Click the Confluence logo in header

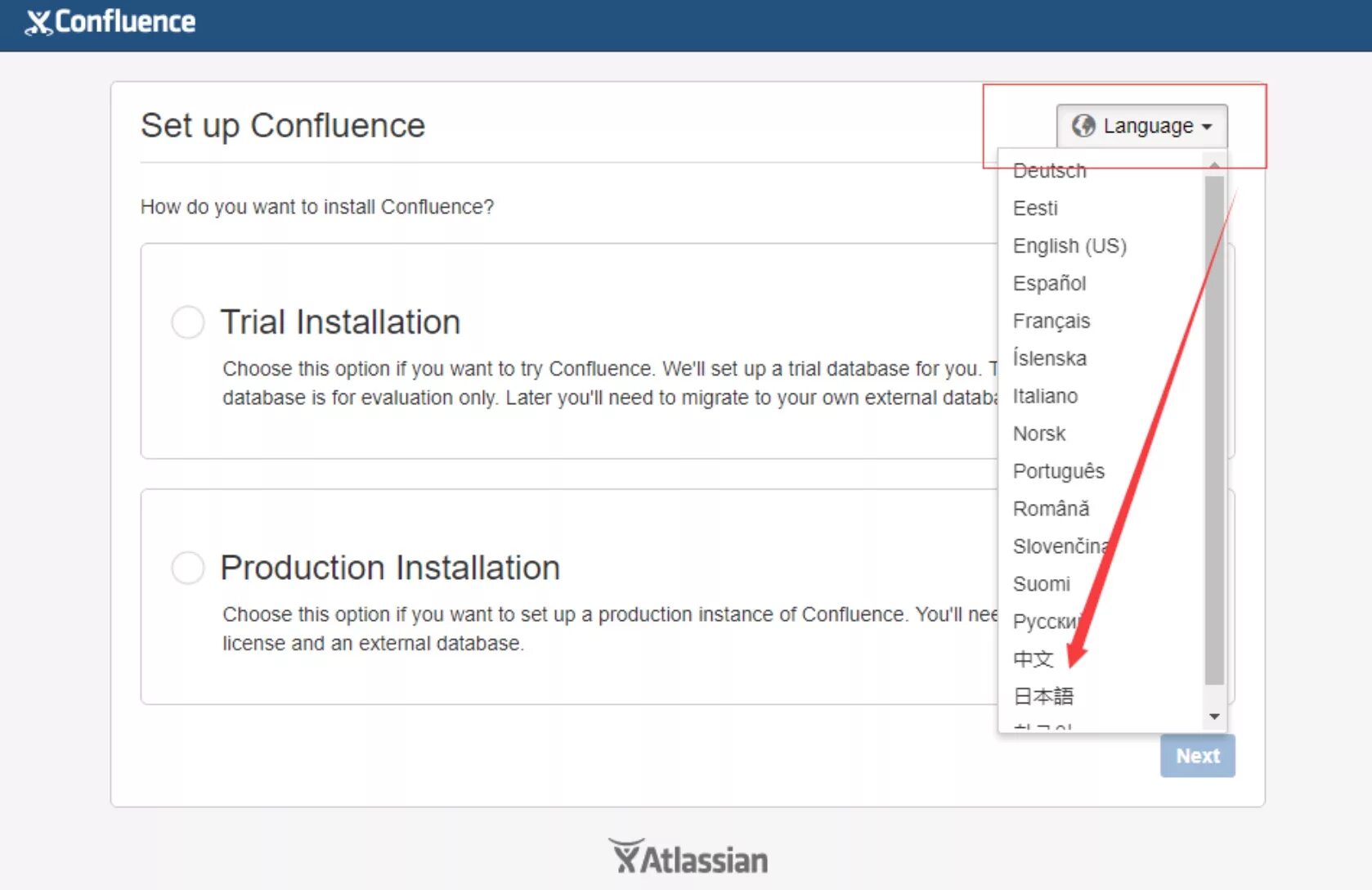[110, 22]
